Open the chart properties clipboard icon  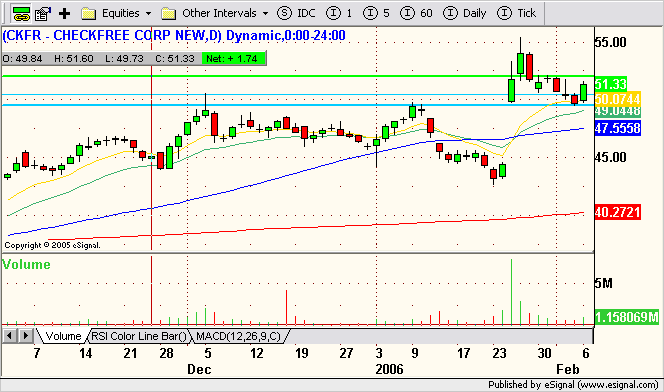pyautogui.click(x=43, y=14)
